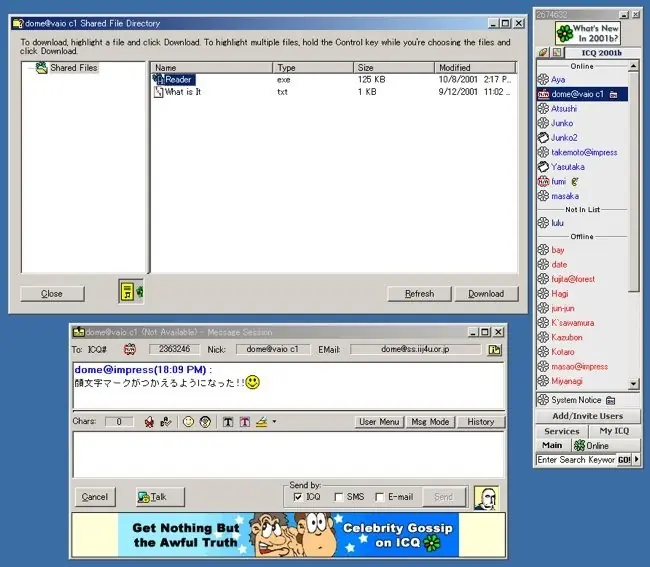Viewport: 650px width, 567px height.
Task: Click contact list scroll down arrow
Action: tap(633, 384)
